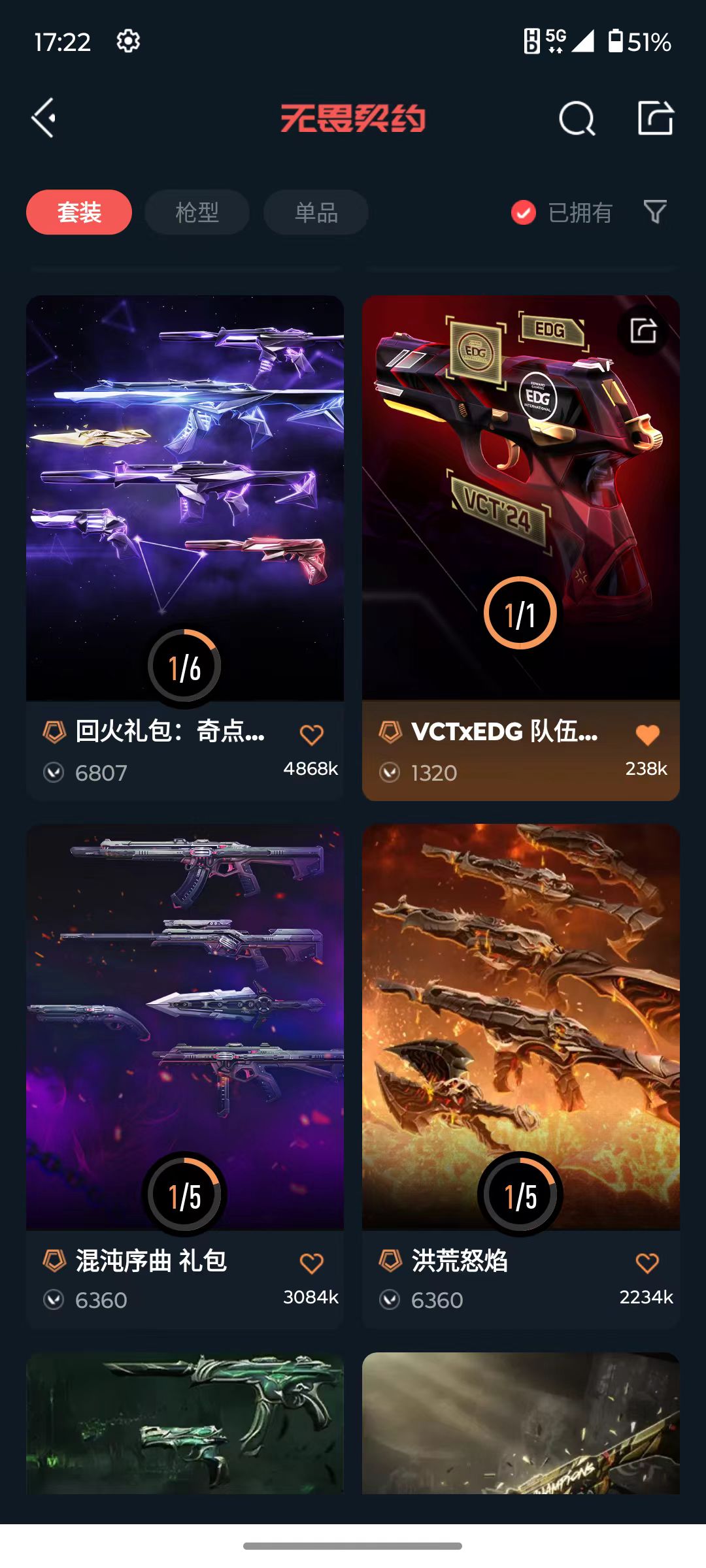Tap the back arrow icon

point(44,118)
